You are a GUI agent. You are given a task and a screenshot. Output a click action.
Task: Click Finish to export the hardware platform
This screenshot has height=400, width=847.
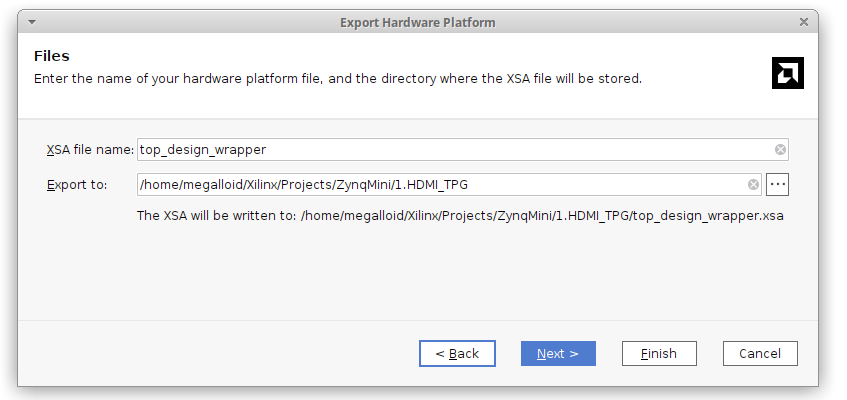(x=659, y=353)
